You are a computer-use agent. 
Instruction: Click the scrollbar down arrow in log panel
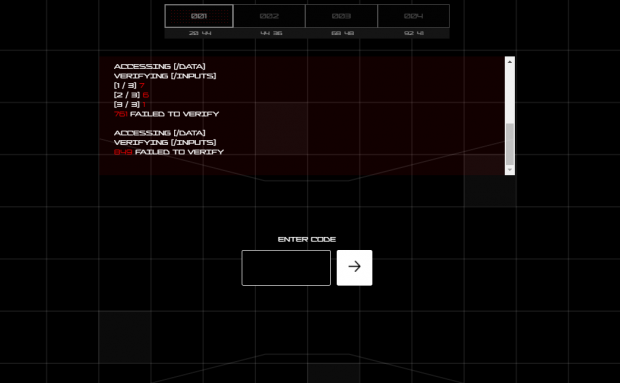510,170
